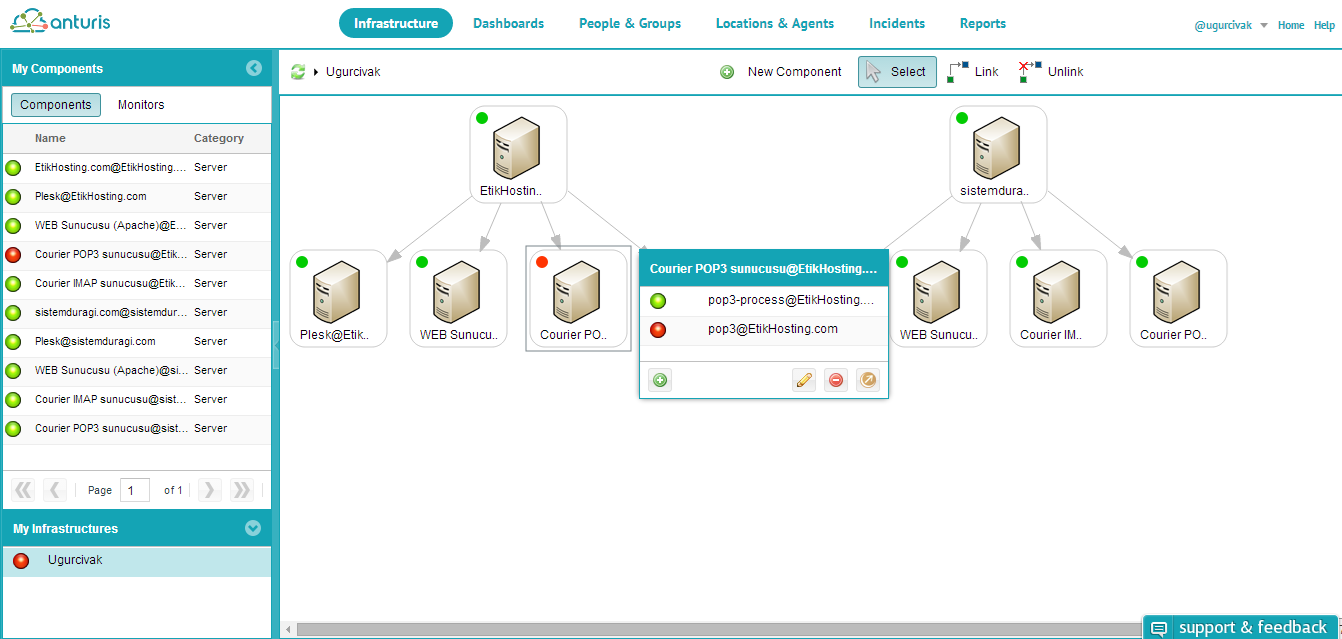
Task: Click green status icon of pop3-process monitor
Action: pyautogui.click(x=658, y=301)
